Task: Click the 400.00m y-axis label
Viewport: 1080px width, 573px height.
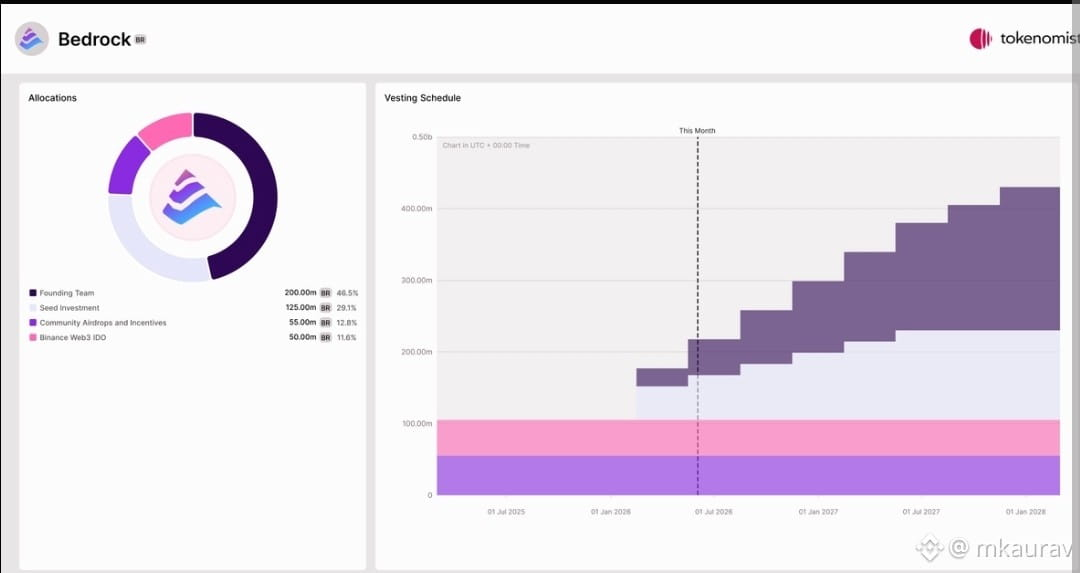Action: pos(417,209)
